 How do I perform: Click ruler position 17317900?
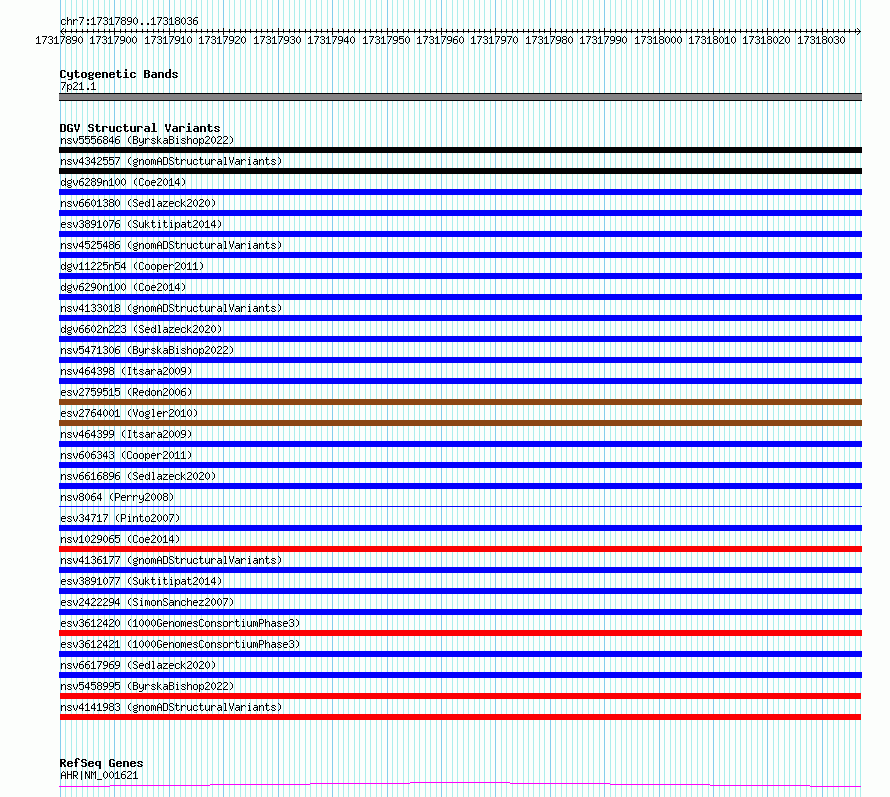[x=114, y=40]
